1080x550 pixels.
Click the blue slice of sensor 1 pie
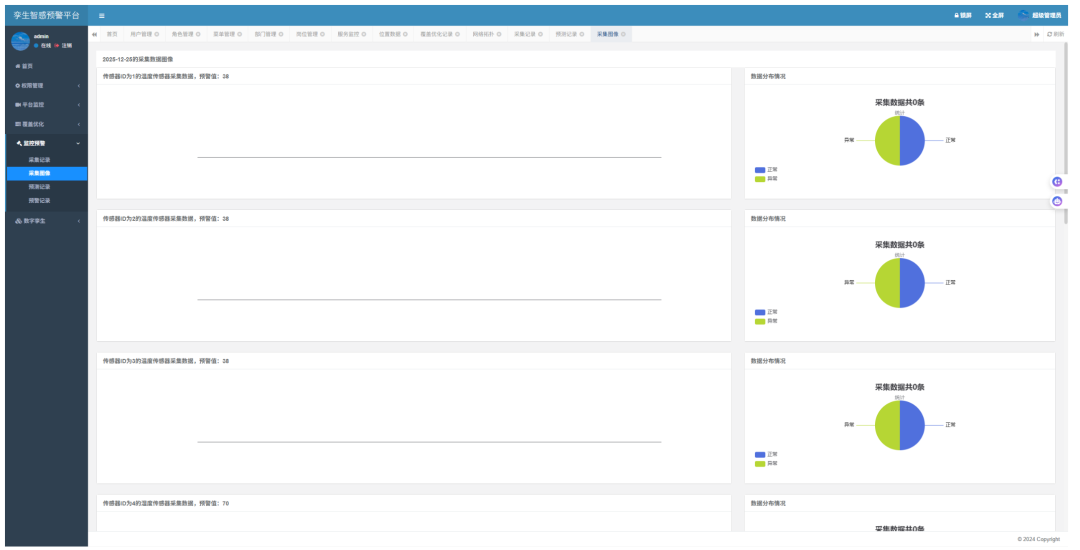pos(912,140)
